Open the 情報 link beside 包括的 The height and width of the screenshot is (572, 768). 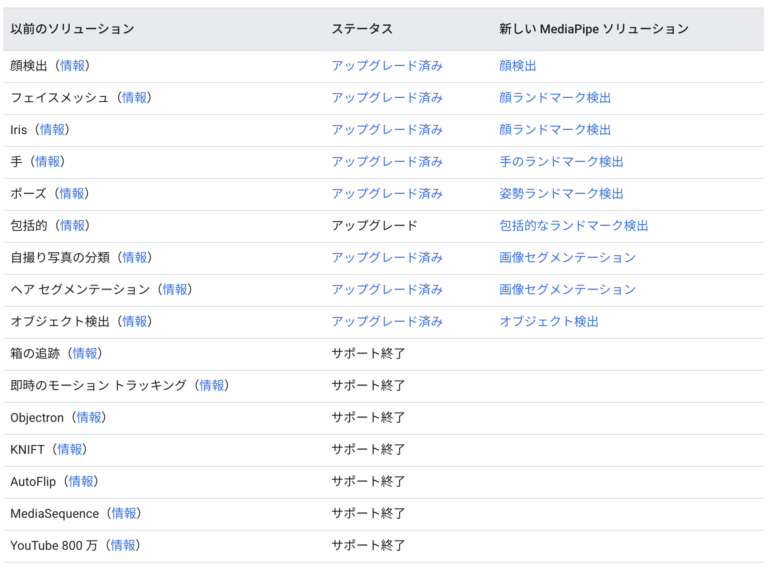point(72,226)
